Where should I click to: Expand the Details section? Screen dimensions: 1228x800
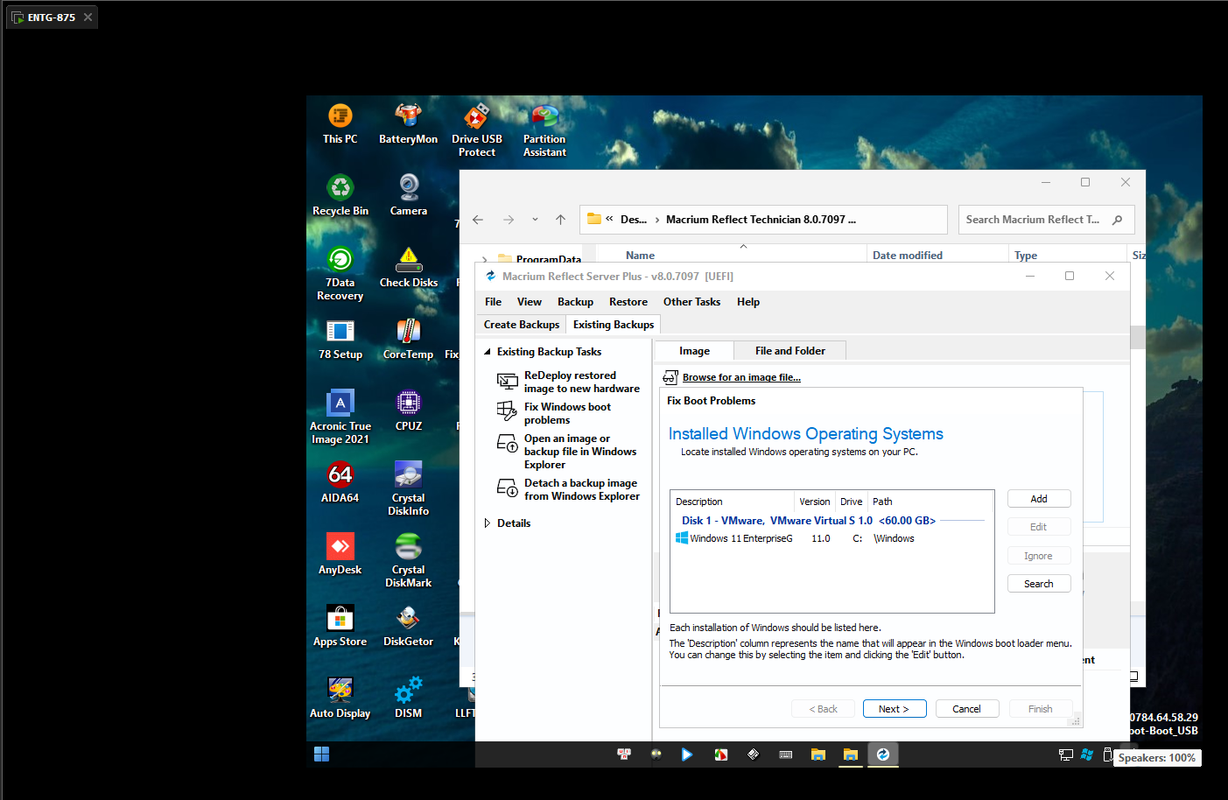click(488, 523)
